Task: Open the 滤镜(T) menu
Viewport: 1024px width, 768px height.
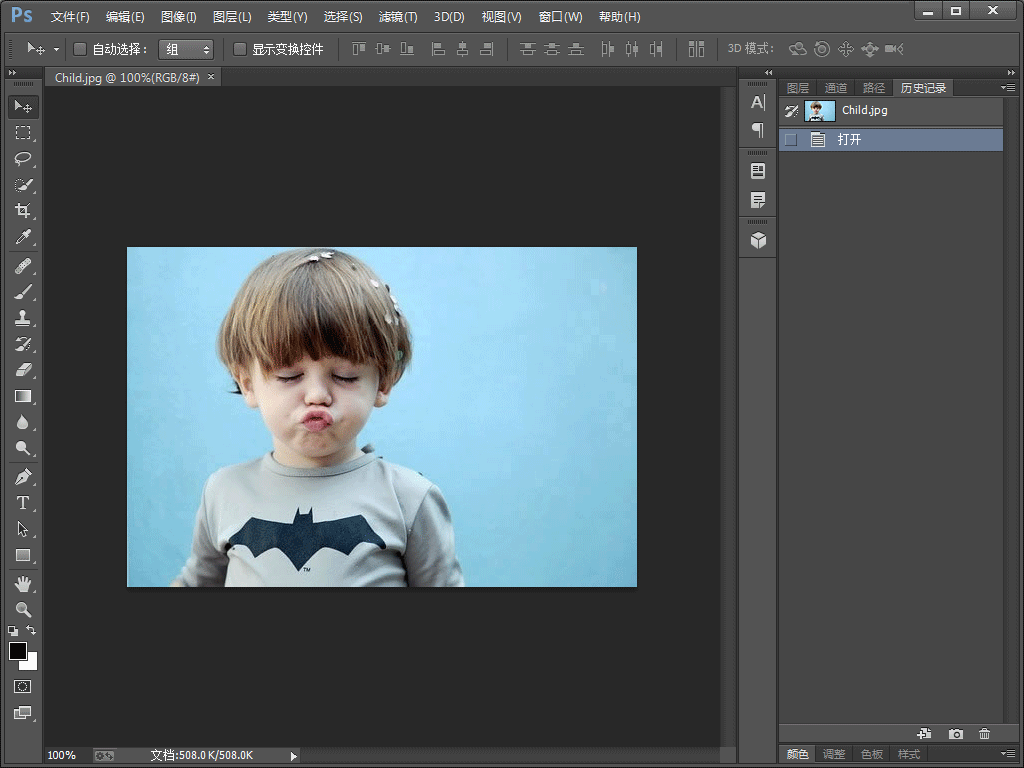Action: pos(398,17)
